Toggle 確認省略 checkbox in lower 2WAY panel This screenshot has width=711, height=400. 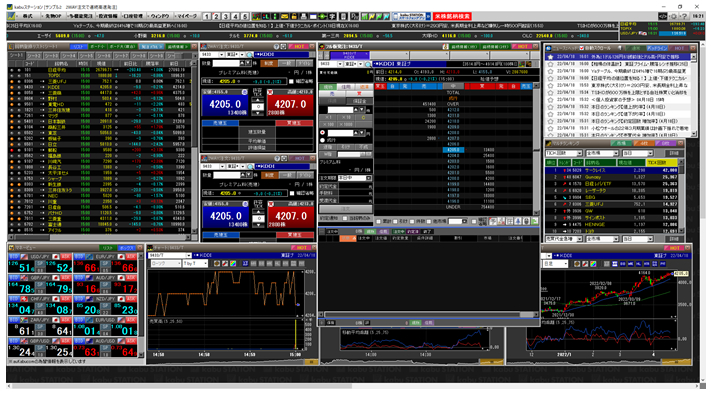click(x=291, y=193)
